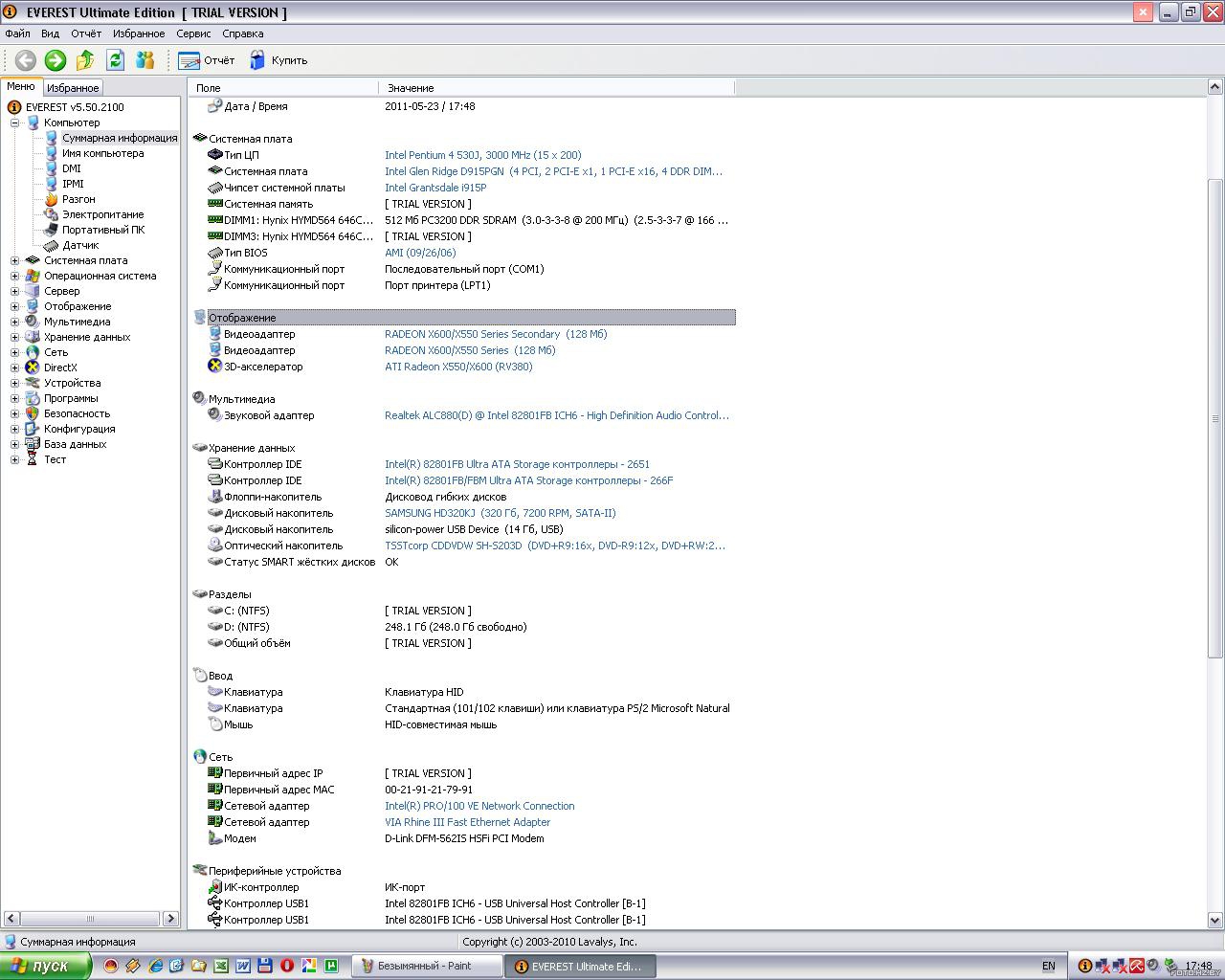The height and width of the screenshot is (980, 1225).
Task: Open the Отчёт toolbar button
Action: click(207, 60)
